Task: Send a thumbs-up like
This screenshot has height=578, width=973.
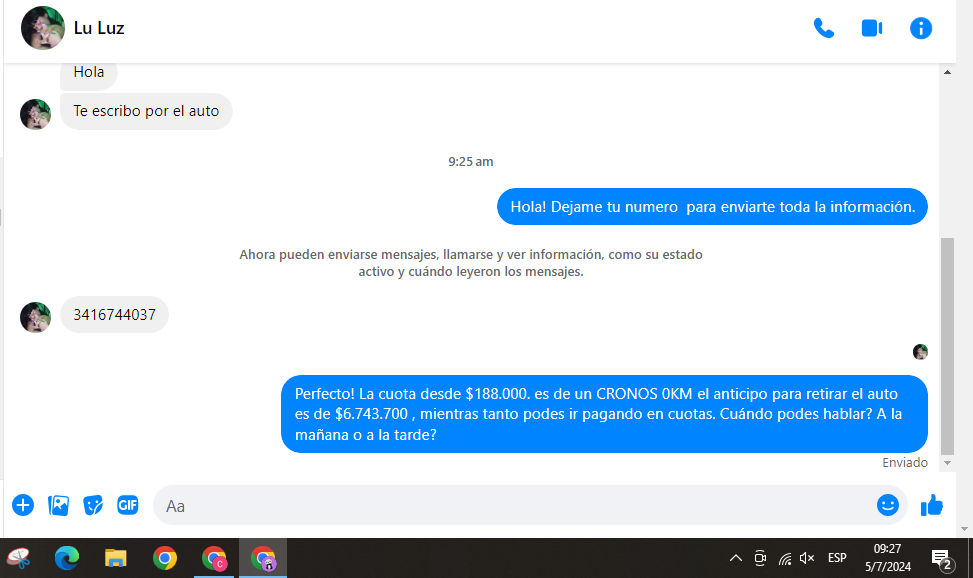Action: tap(931, 505)
